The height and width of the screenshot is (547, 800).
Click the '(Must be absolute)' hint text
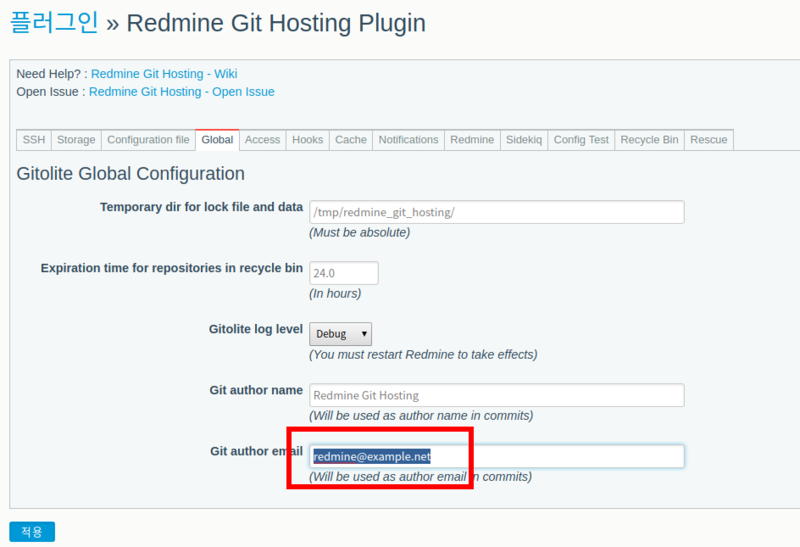click(x=360, y=233)
